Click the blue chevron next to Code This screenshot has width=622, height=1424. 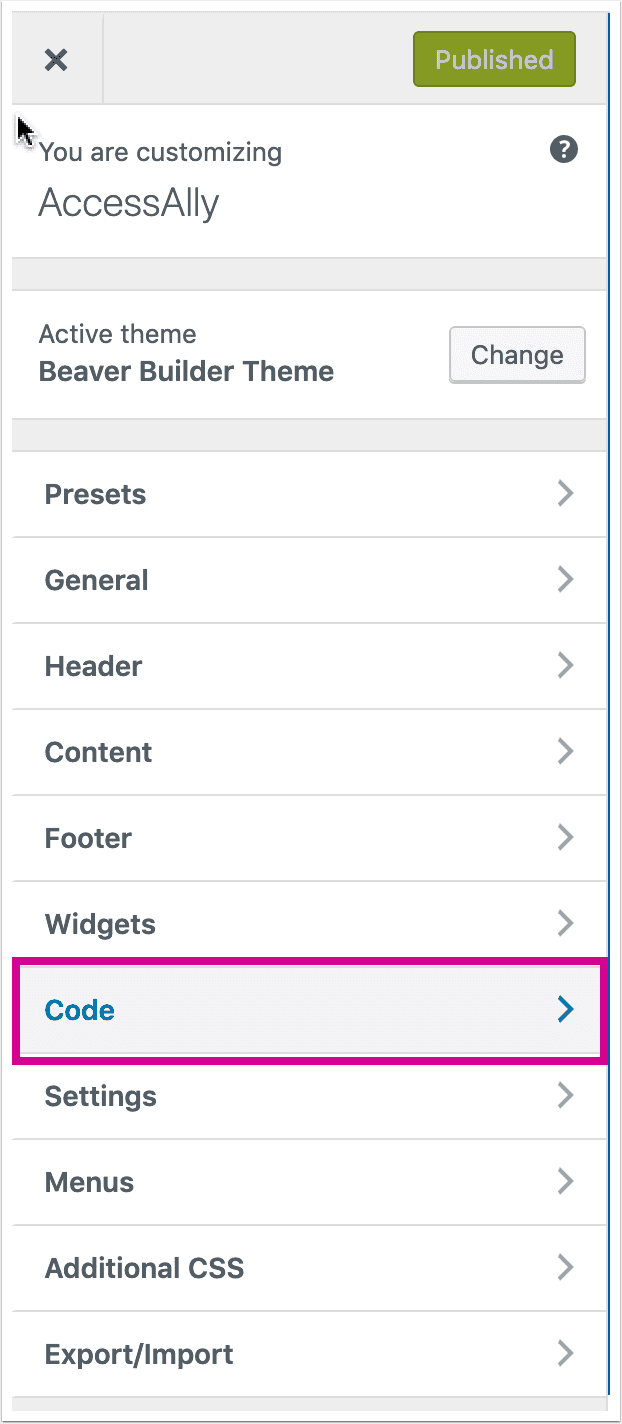pyautogui.click(x=565, y=1010)
